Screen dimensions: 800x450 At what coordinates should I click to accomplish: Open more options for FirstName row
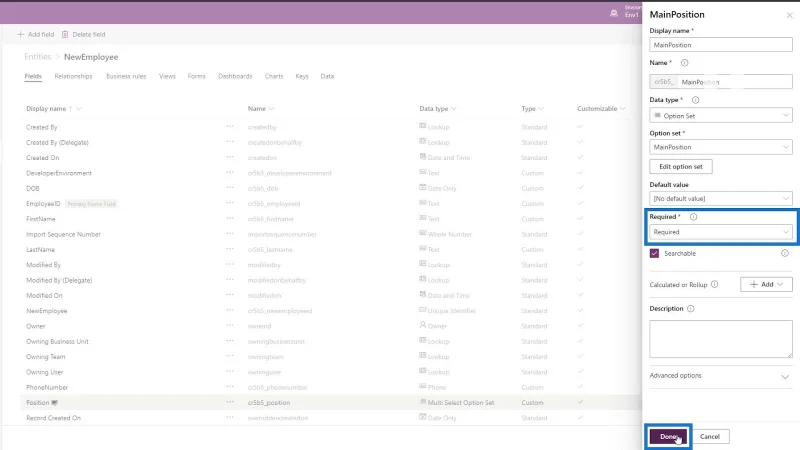point(230,218)
